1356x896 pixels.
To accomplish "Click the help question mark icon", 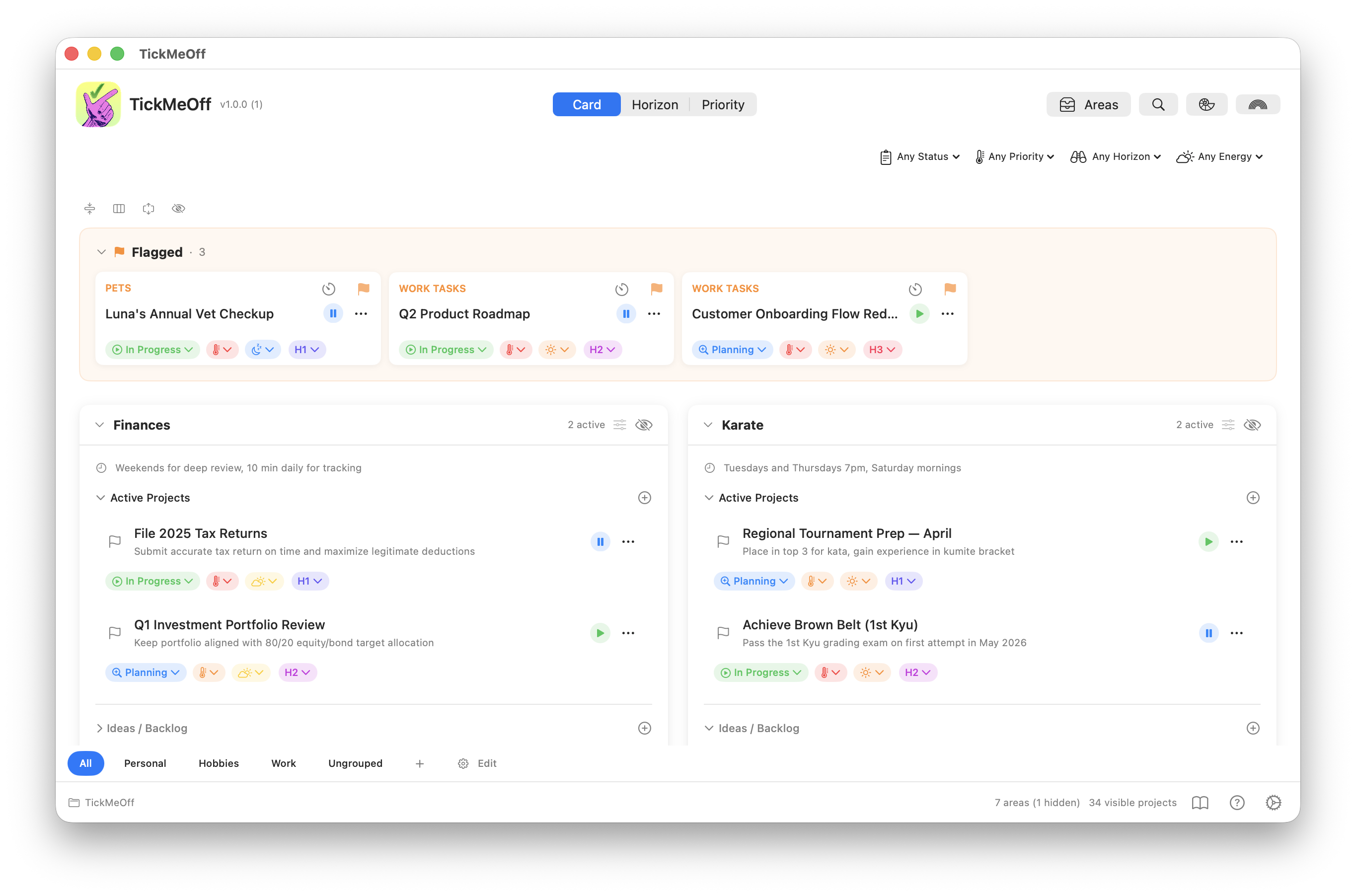I will tap(1237, 802).
